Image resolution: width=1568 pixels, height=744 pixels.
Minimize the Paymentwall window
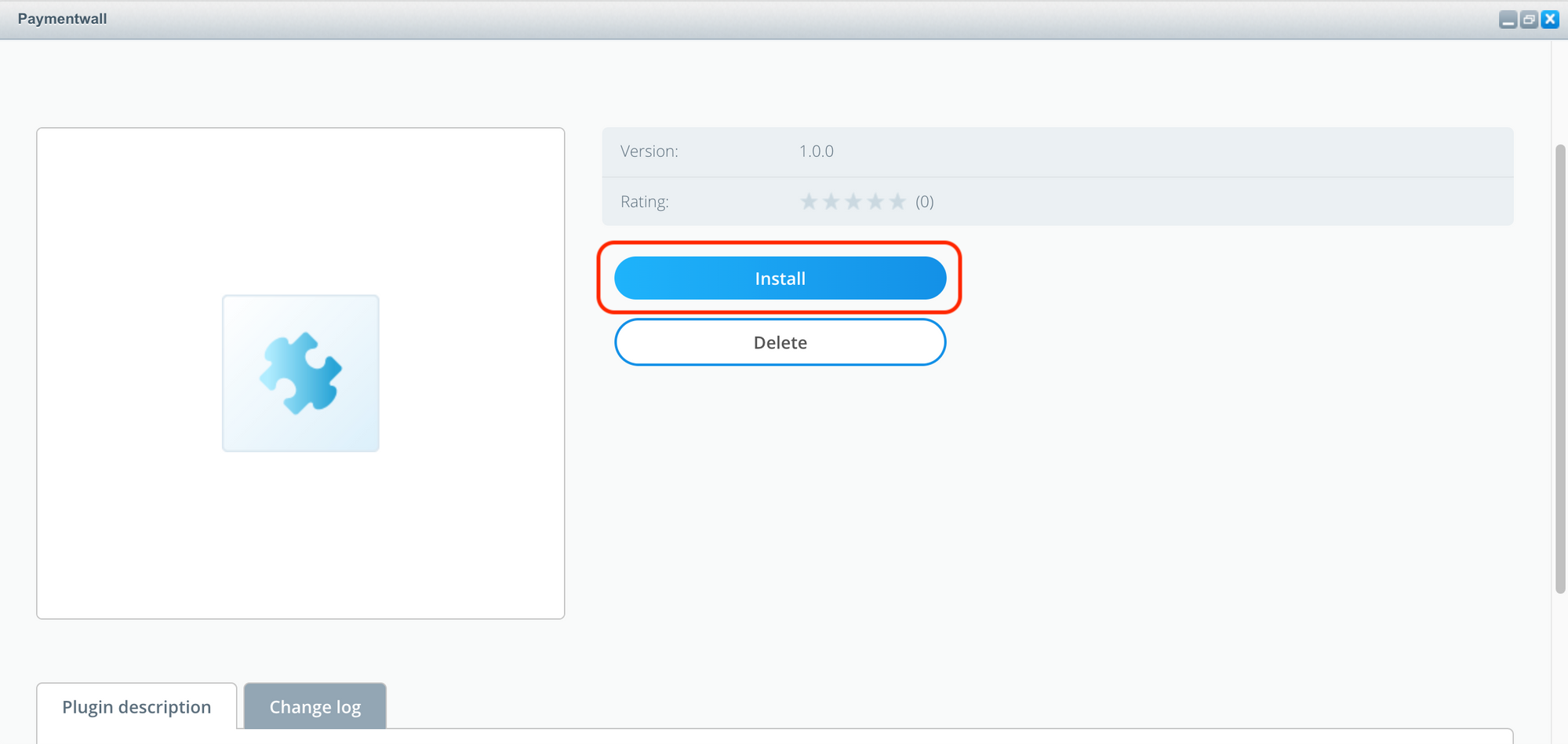pyautogui.click(x=1508, y=20)
